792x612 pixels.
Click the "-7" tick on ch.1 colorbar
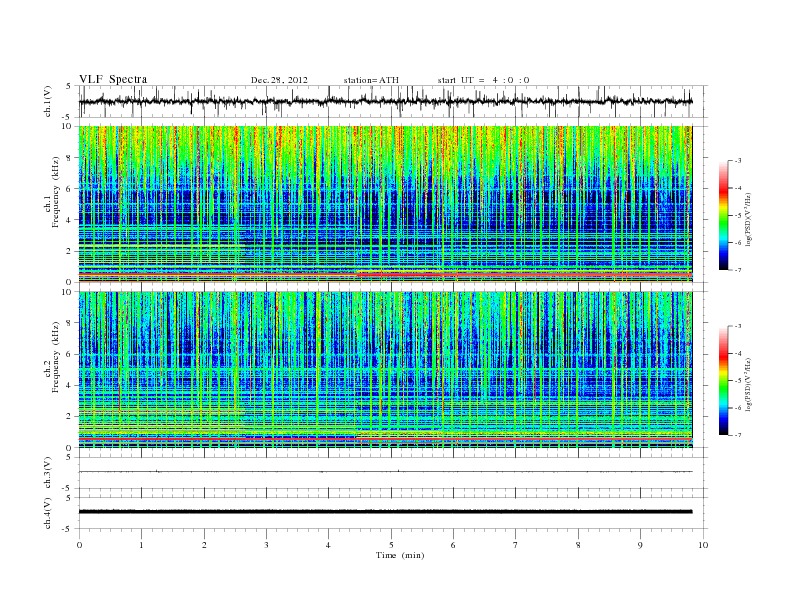click(x=738, y=270)
